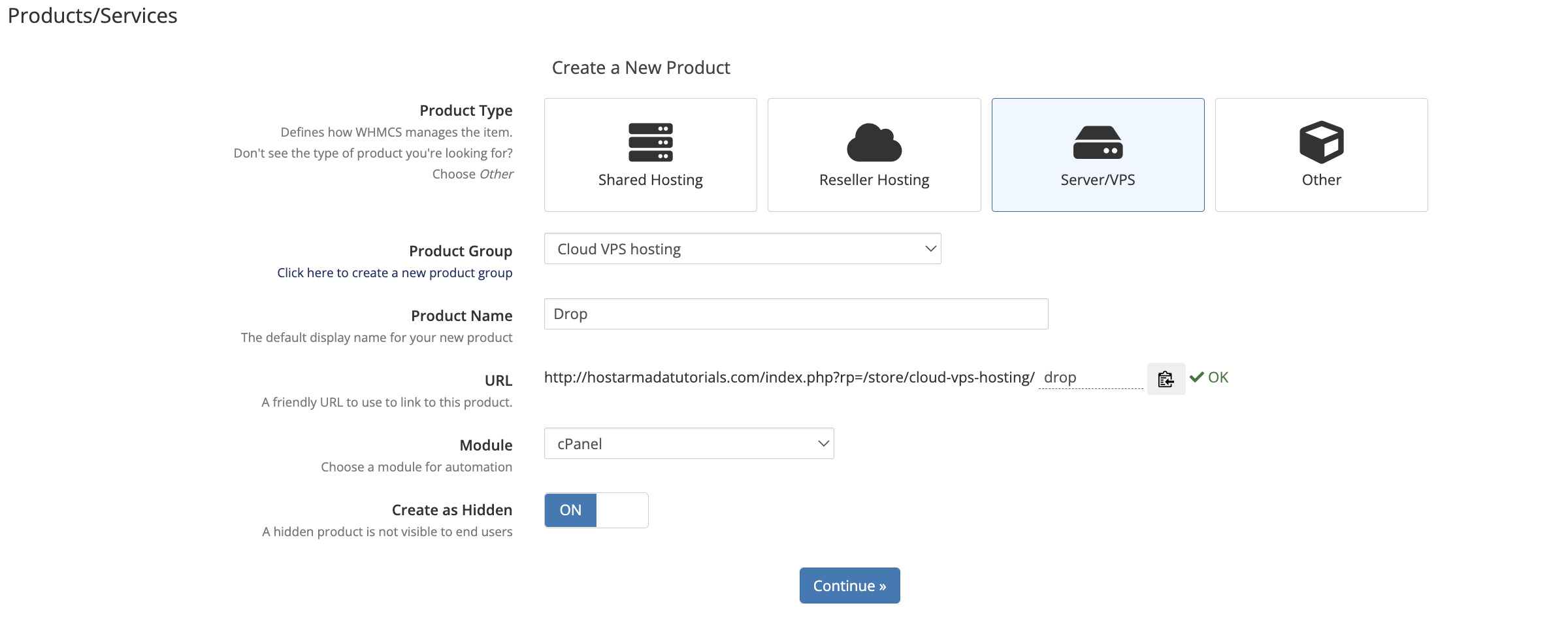This screenshot has width=1568, height=629.
Task: Click the Module field label
Action: pyautogui.click(x=486, y=445)
